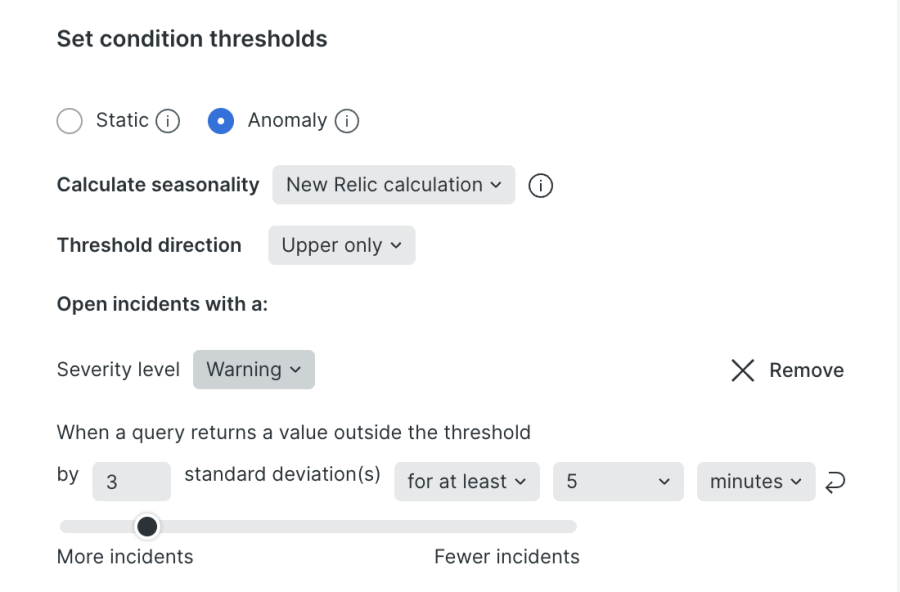Click the Remove button label
Screen dimensions: 900x592
[806, 371]
